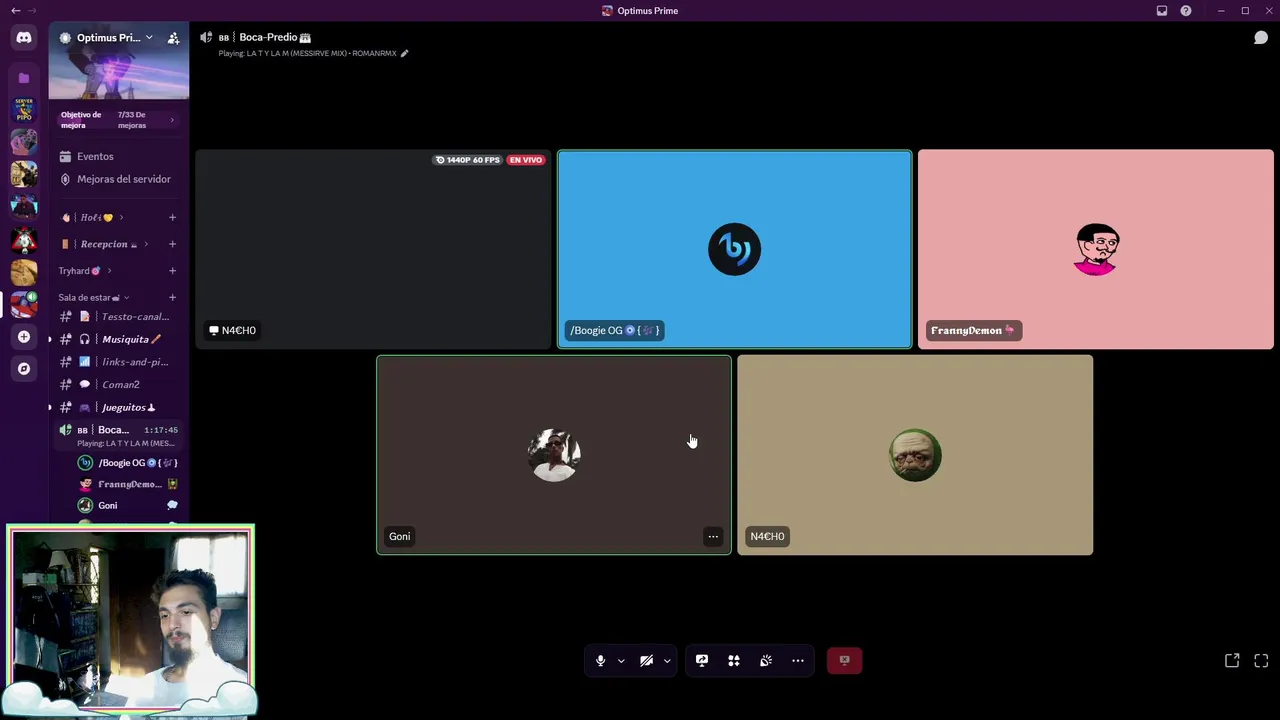
Task: Open Optimus Prime server menu dropdown
Action: coord(149,38)
